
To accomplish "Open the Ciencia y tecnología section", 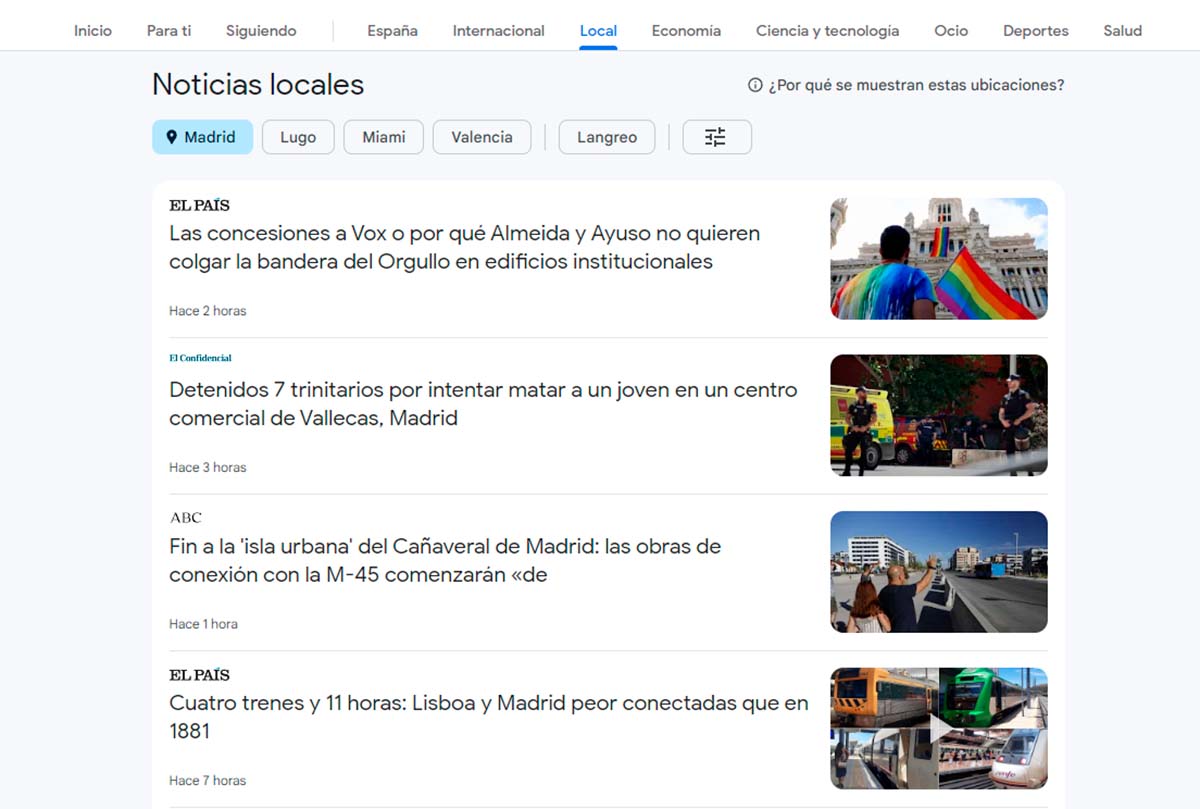I will pos(827,31).
